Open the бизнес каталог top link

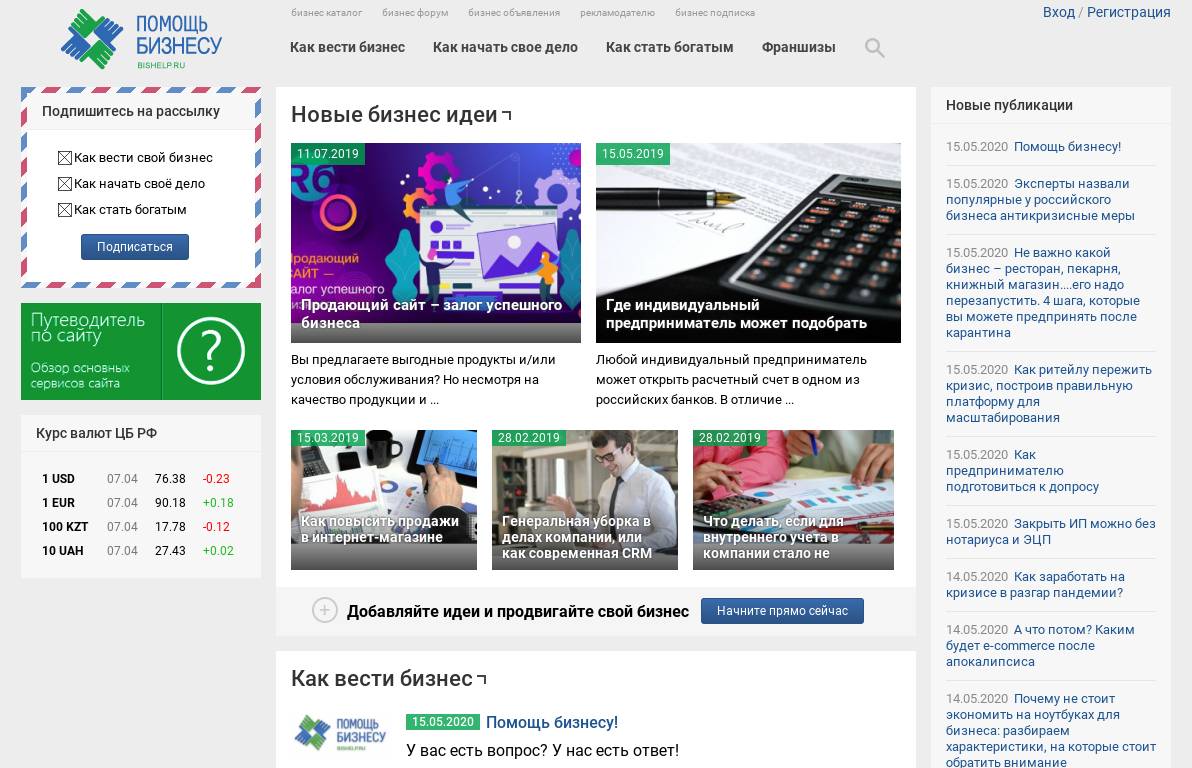(326, 13)
